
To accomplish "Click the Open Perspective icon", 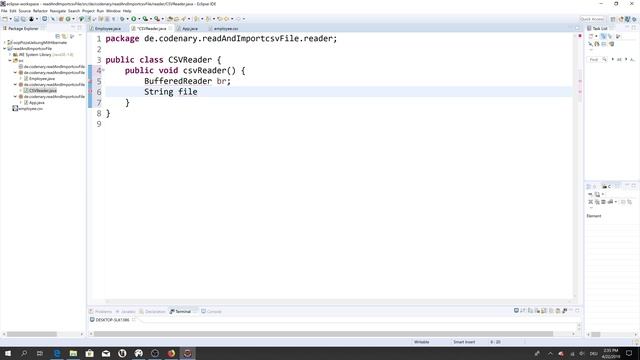I will [613, 19].
